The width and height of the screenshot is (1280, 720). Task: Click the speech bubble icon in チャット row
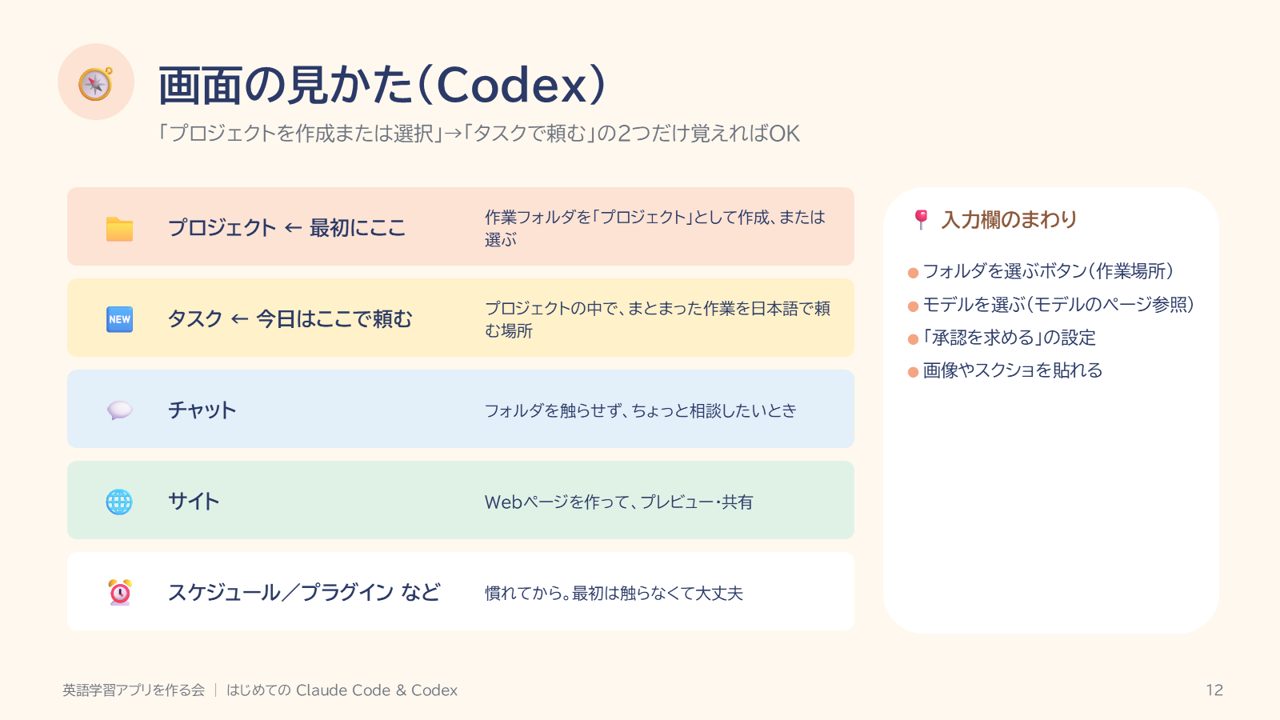click(x=119, y=410)
